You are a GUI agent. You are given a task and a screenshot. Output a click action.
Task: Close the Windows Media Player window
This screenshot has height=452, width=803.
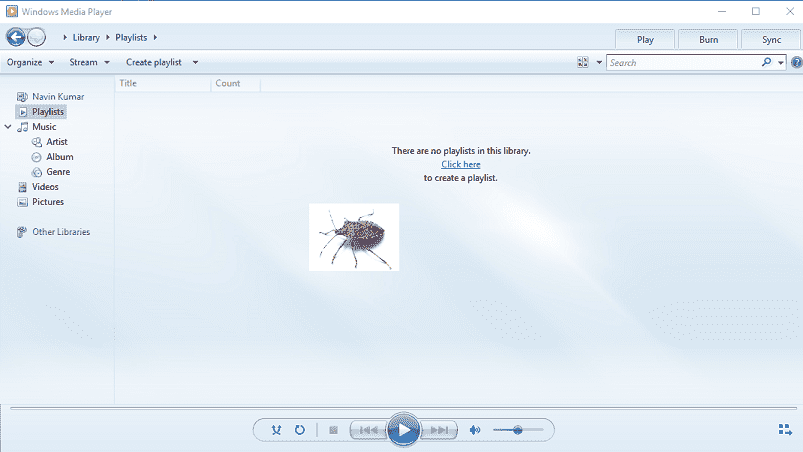790,11
